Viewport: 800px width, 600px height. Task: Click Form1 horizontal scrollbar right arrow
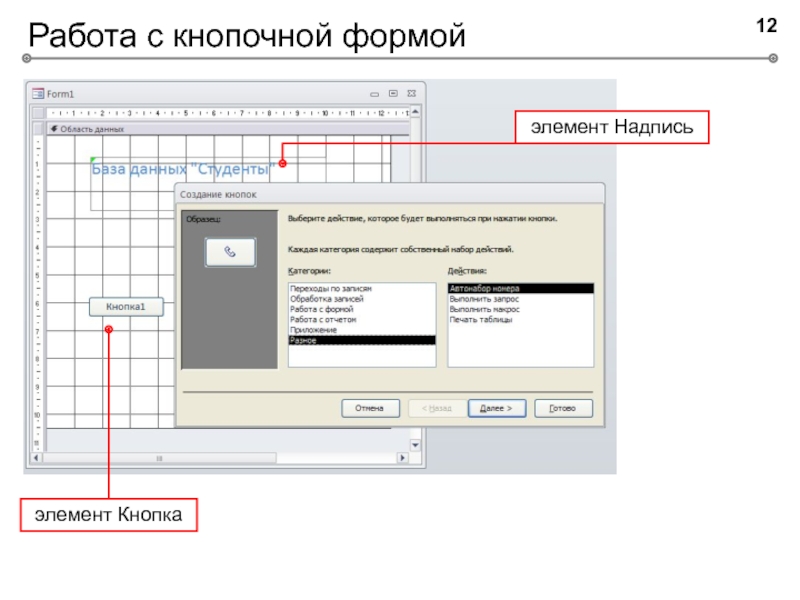[x=403, y=458]
